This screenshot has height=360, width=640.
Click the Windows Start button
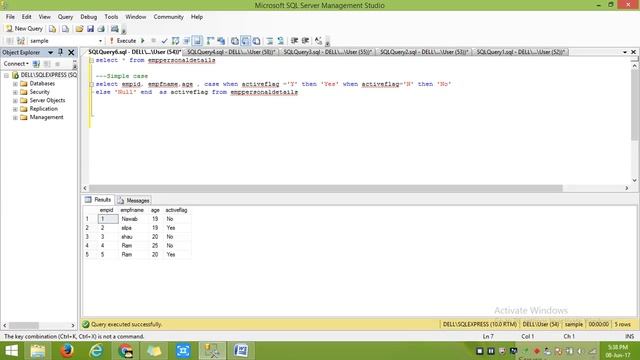(x=11, y=351)
